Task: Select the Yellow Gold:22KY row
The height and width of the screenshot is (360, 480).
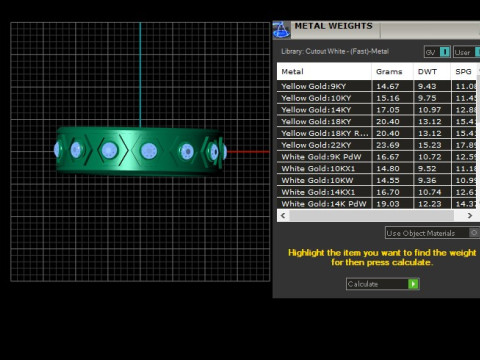Action: click(x=377, y=145)
